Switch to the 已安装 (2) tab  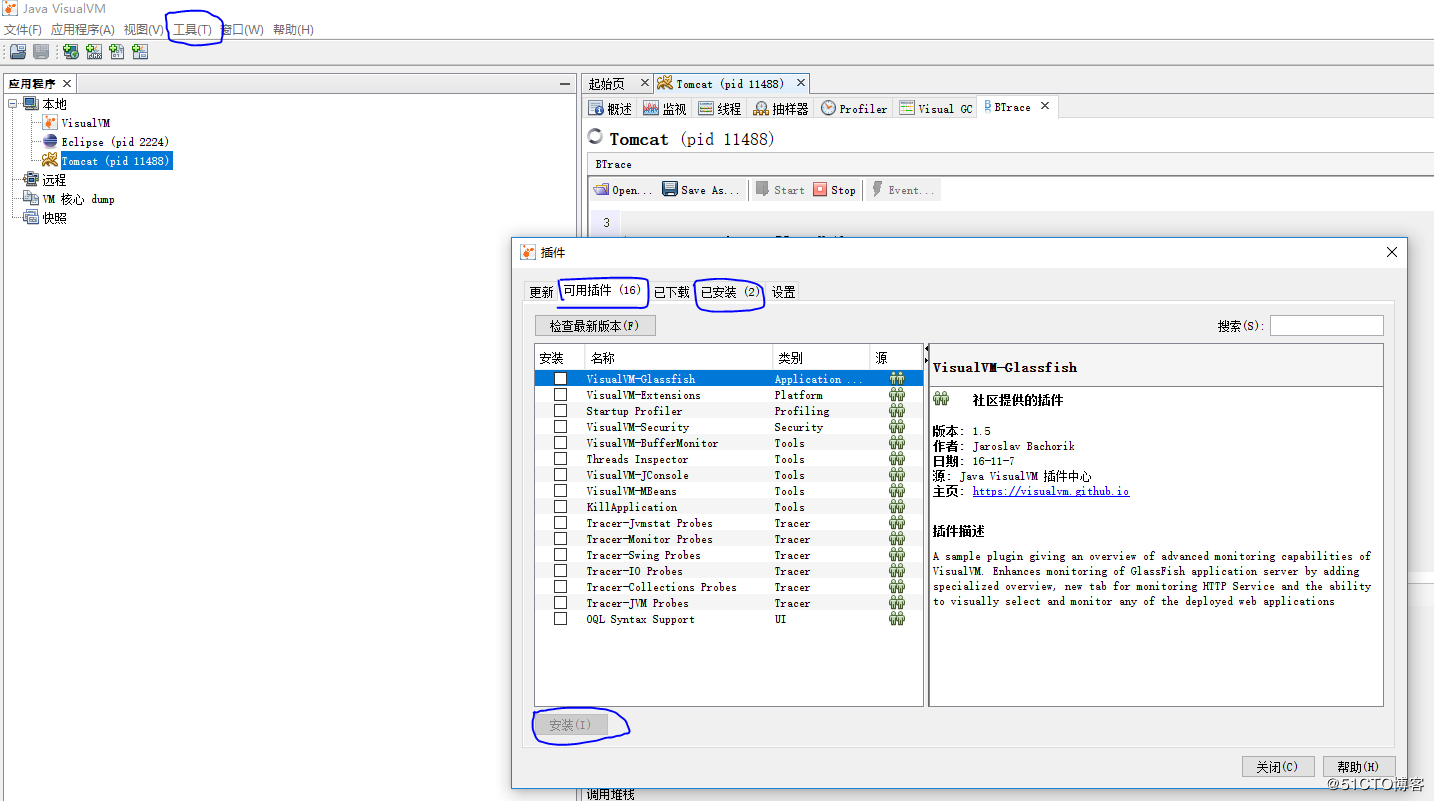730,292
